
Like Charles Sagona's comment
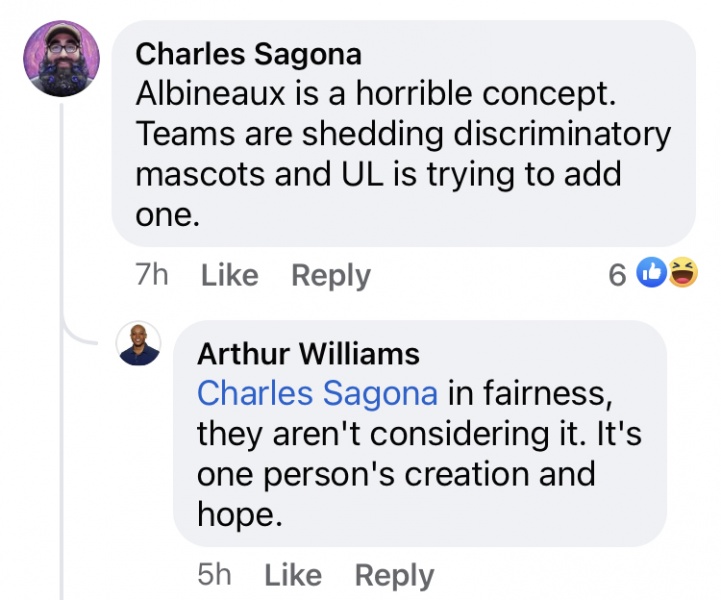click(229, 275)
